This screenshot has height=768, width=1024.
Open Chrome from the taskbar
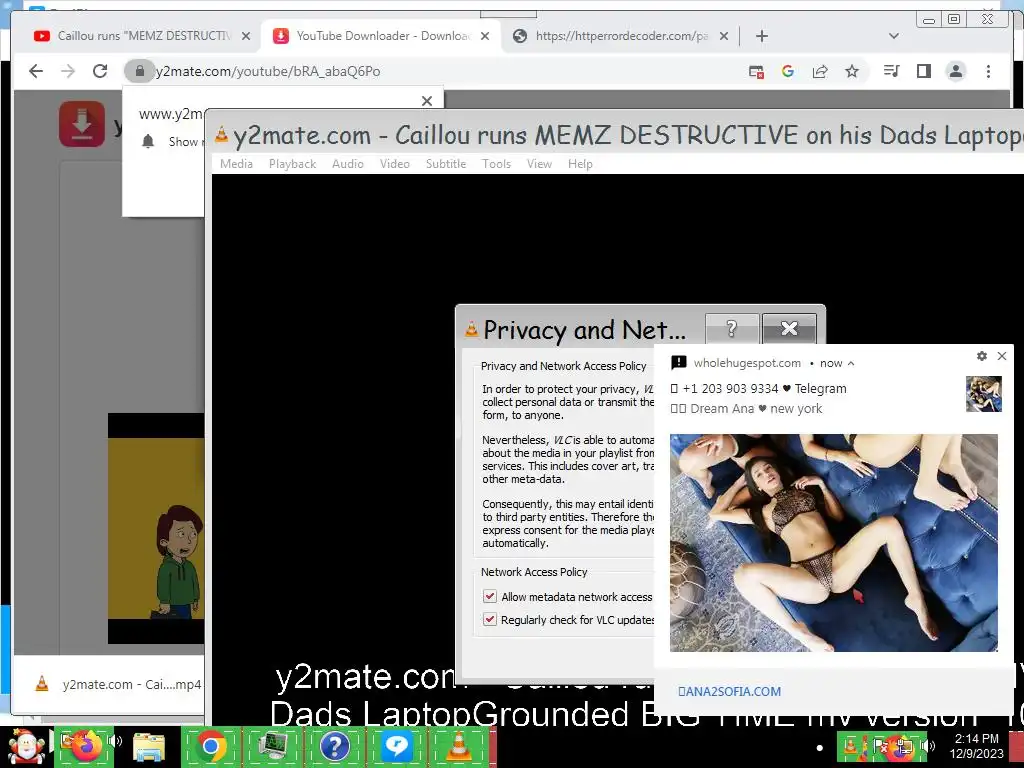[x=211, y=746]
